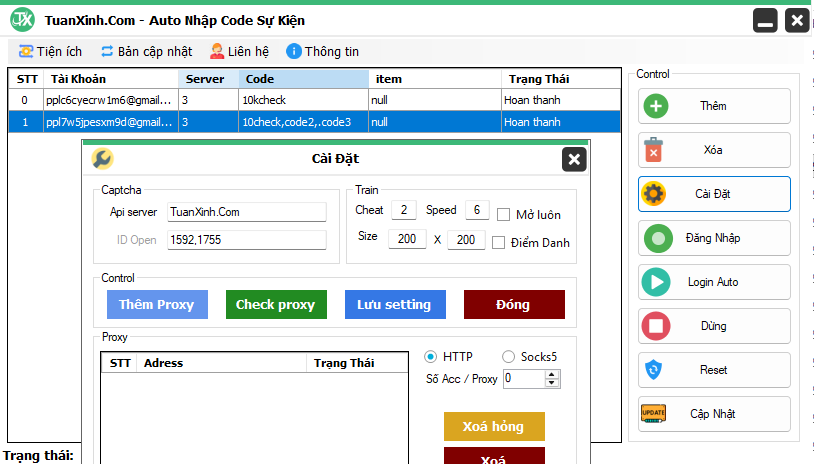The image size is (814, 464).
Task: Start Login Auto with the play icon
Action: (656, 282)
